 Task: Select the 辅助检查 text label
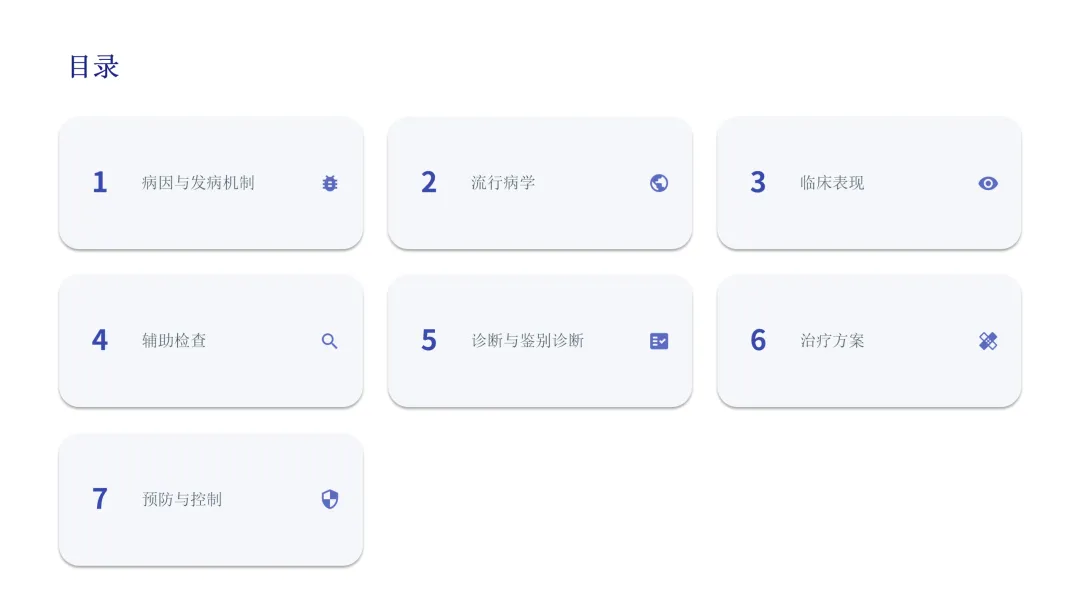point(174,341)
